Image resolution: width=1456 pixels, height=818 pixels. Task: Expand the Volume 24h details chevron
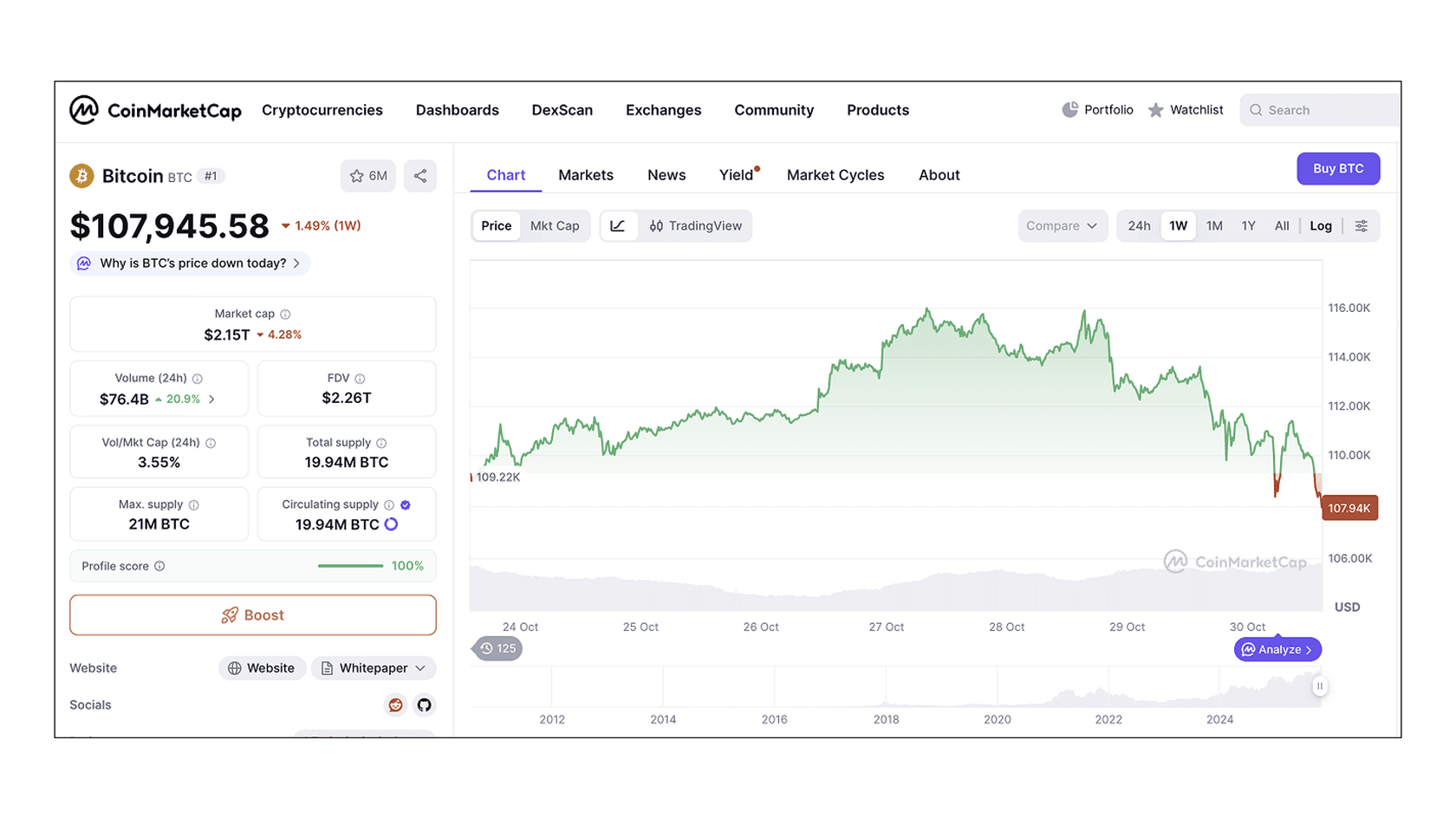point(211,399)
